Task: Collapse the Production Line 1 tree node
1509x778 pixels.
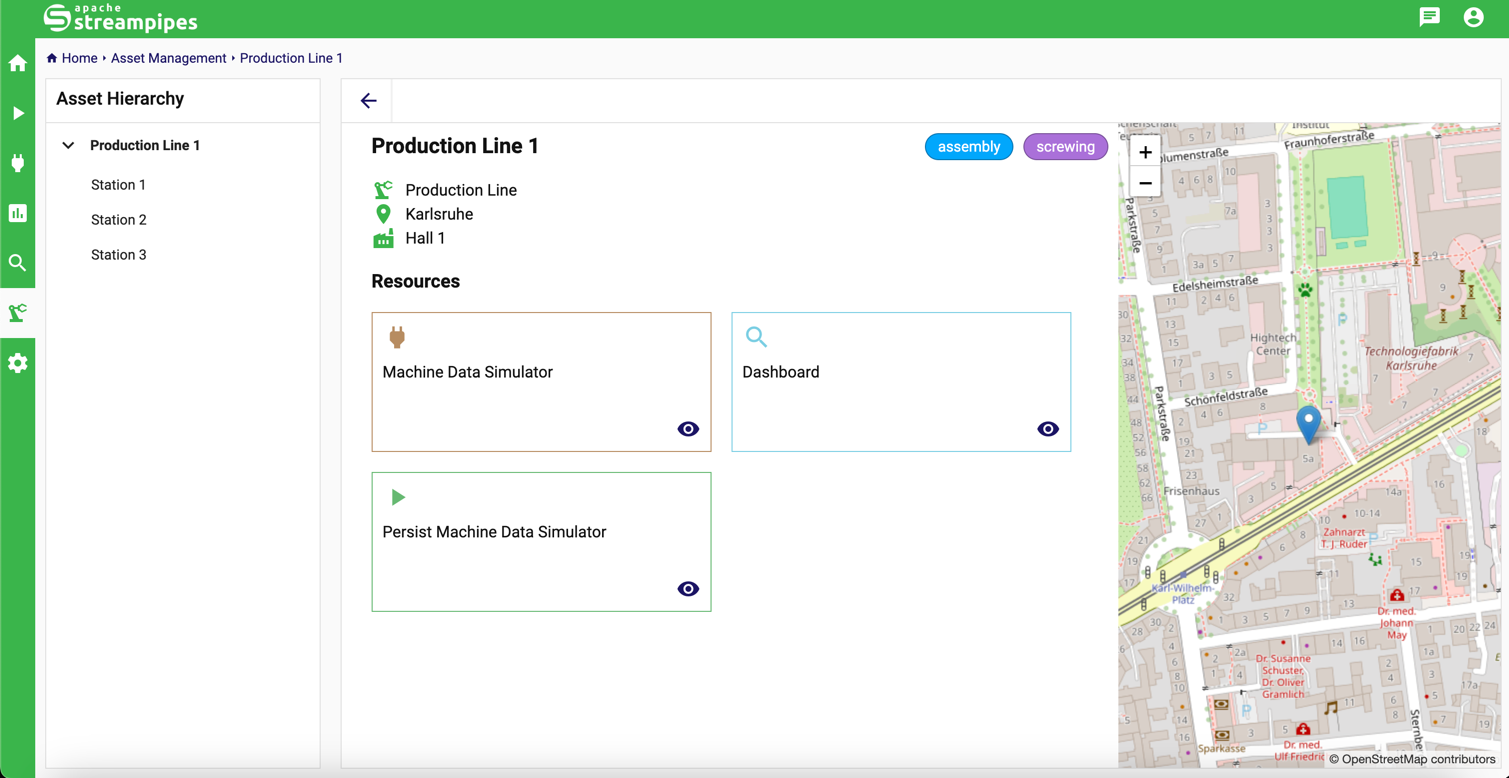Action: [68, 146]
